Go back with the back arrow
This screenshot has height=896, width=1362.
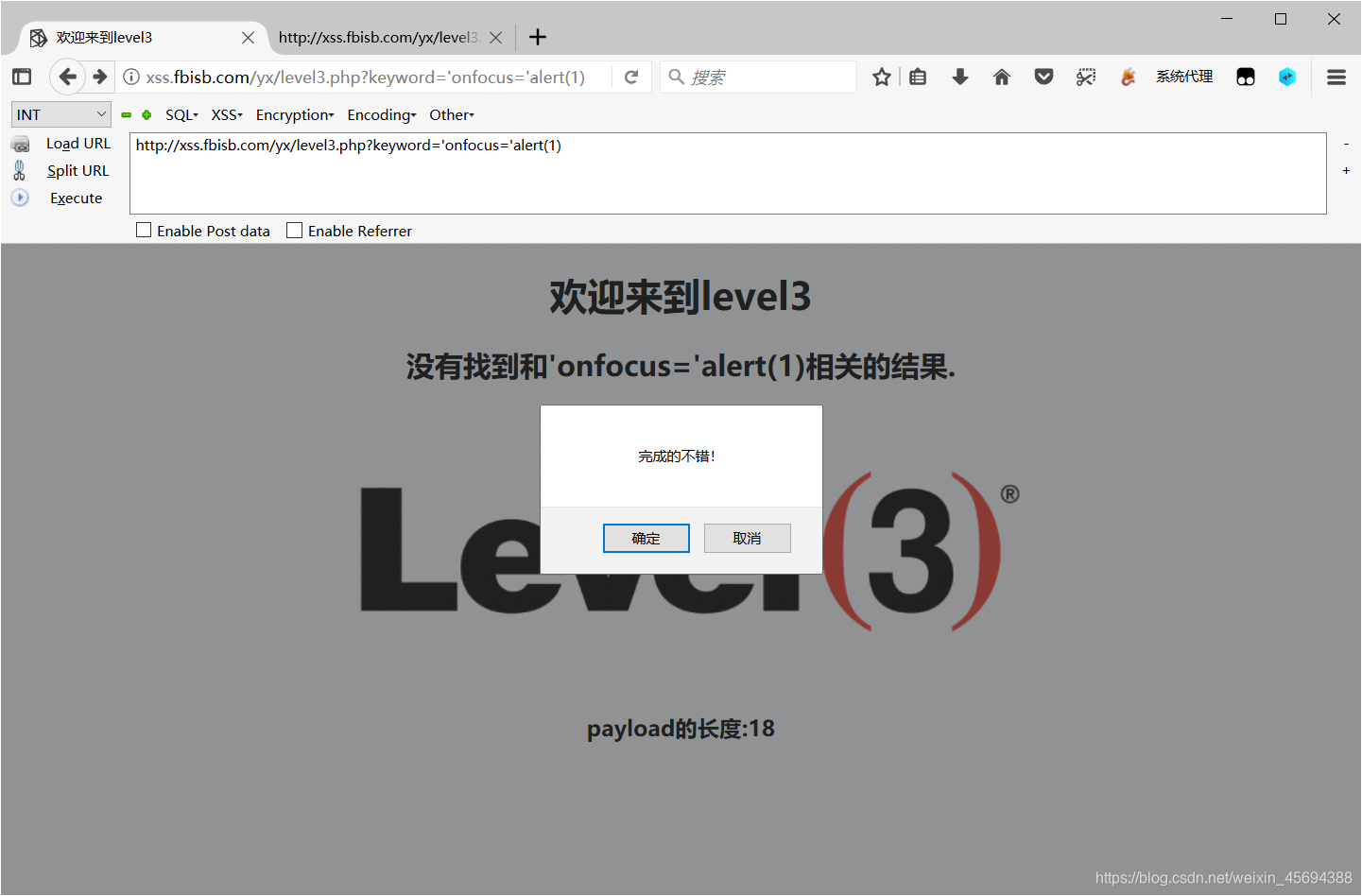click(x=67, y=77)
